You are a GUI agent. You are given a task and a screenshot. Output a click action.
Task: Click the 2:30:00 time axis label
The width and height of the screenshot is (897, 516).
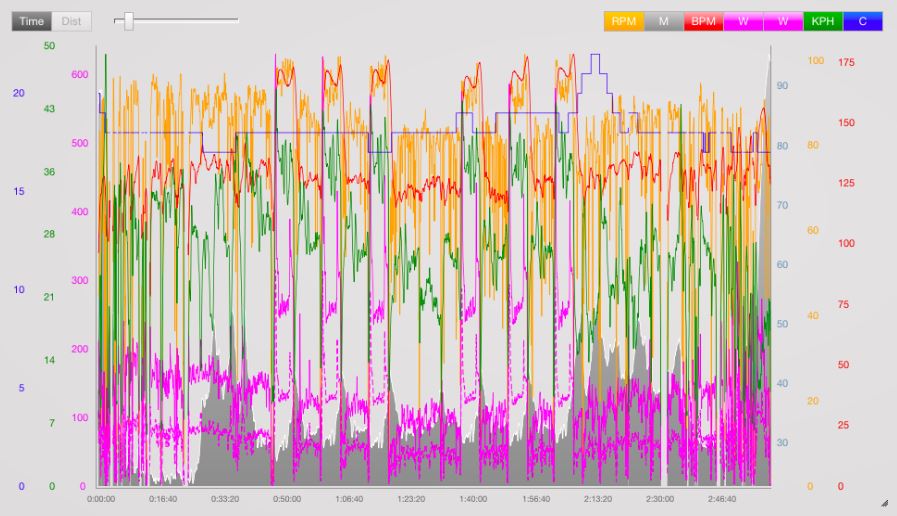coord(660,499)
